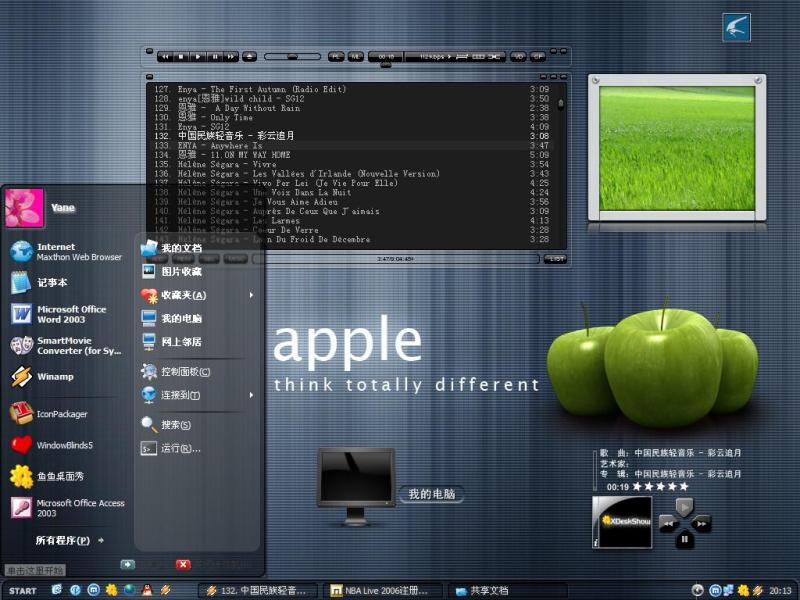This screenshot has width=800, height=600.
Task: Open Microsoft Office Access 2003
Action: click(x=80, y=508)
